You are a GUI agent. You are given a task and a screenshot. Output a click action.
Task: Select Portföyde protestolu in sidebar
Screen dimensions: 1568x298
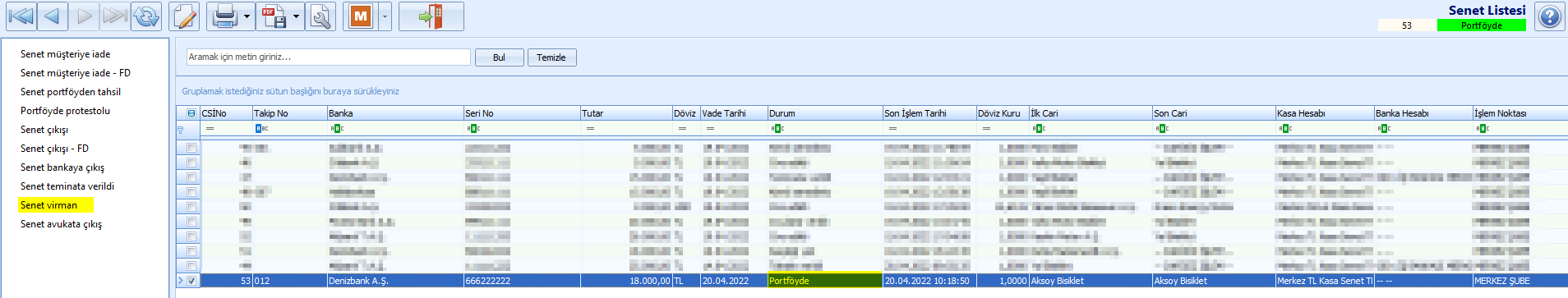pyautogui.click(x=65, y=111)
